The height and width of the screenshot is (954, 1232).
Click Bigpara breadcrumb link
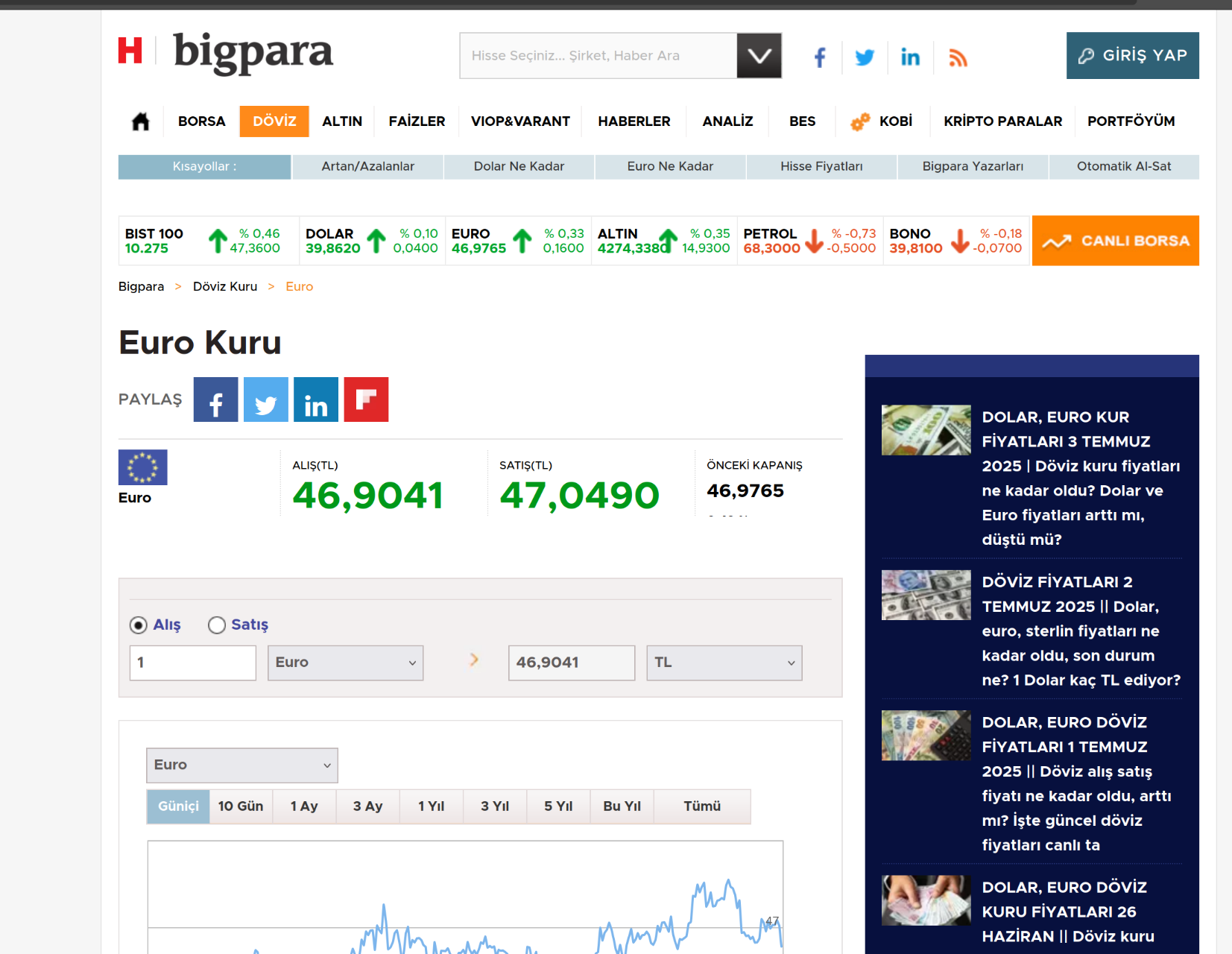[141, 287]
